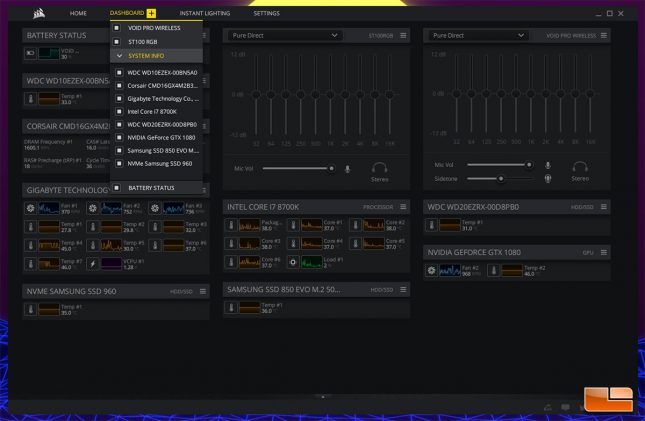Screen dimensions: 645x421
Task: Collapse the SYSTEM INFO group chevron
Action: (119, 56)
